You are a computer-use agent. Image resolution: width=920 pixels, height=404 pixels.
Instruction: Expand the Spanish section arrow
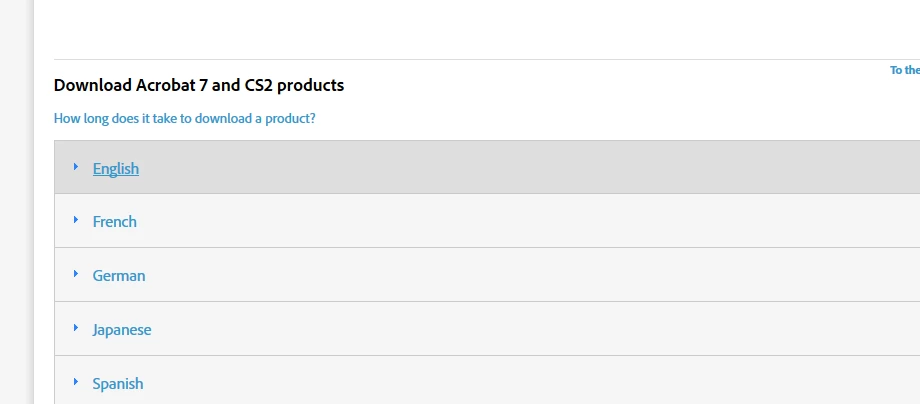(76, 382)
